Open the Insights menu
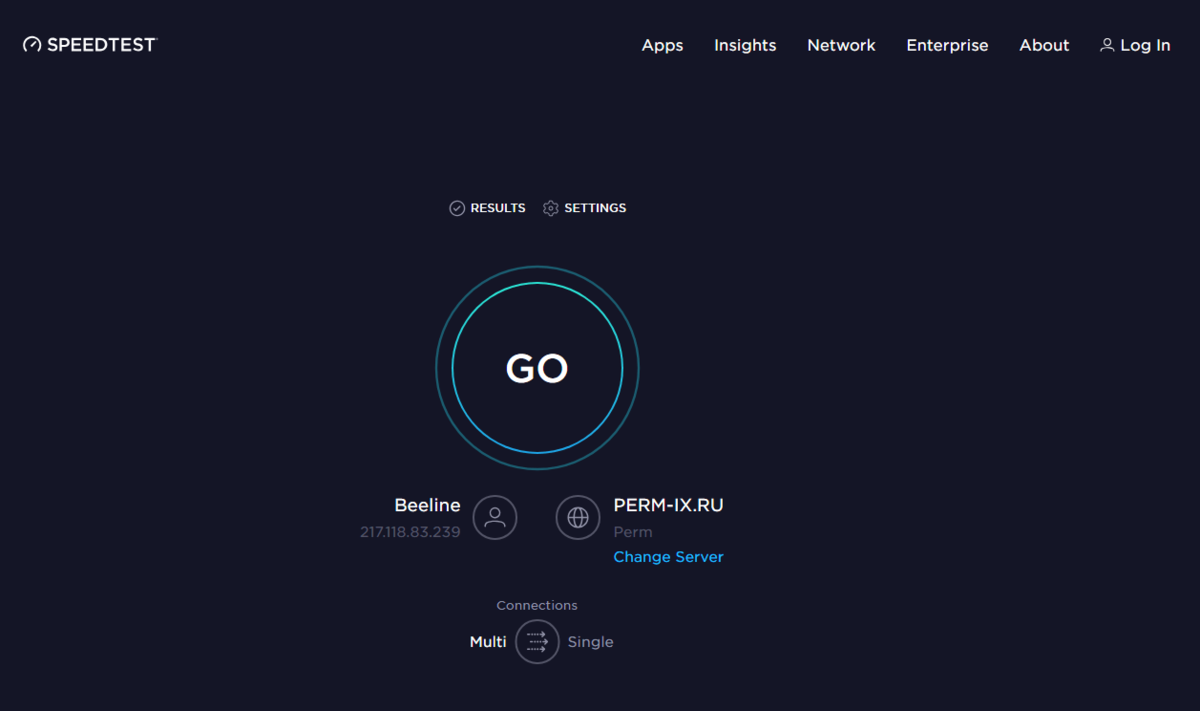The image size is (1200, 711). [x=745, y=45]
